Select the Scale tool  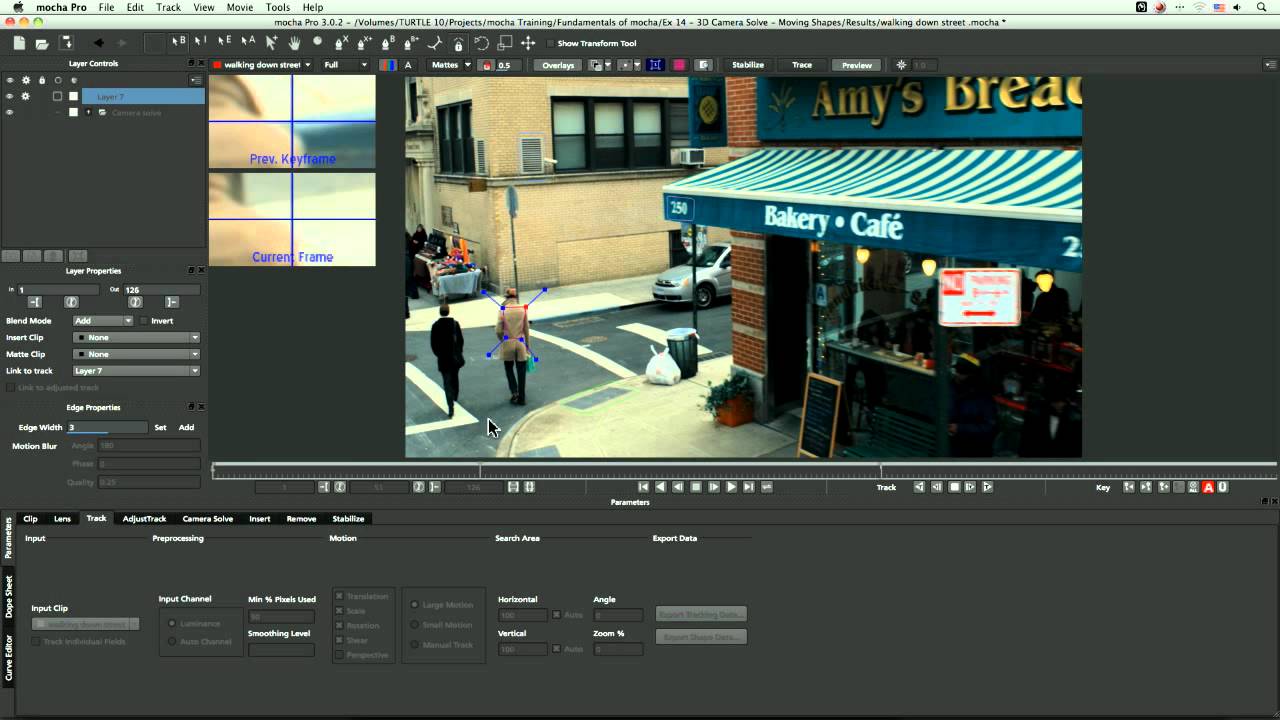click(x=505, y=43)
